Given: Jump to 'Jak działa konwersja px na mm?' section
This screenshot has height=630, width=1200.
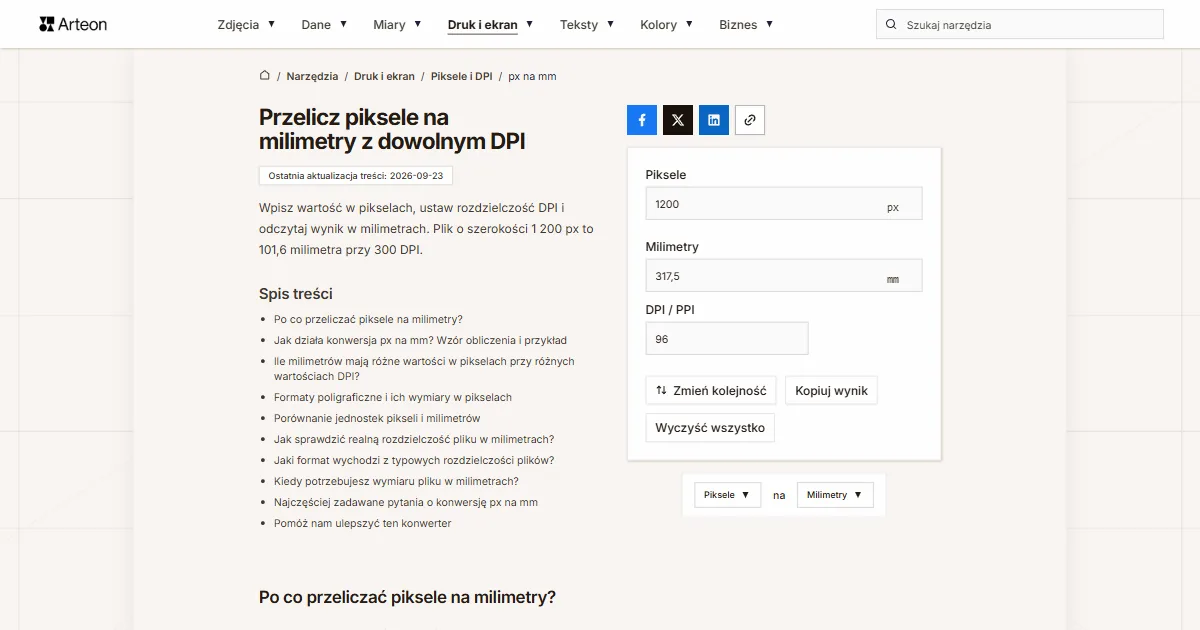Looking at the screenshot, I should coord(420,340).
